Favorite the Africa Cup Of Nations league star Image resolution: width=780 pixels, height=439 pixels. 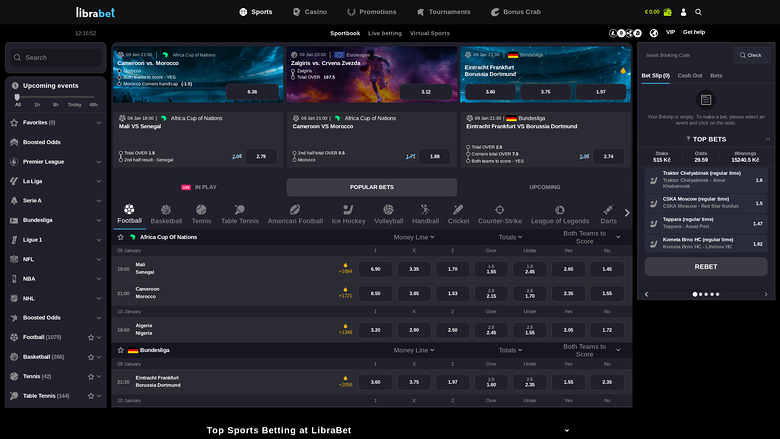point(120,237)
